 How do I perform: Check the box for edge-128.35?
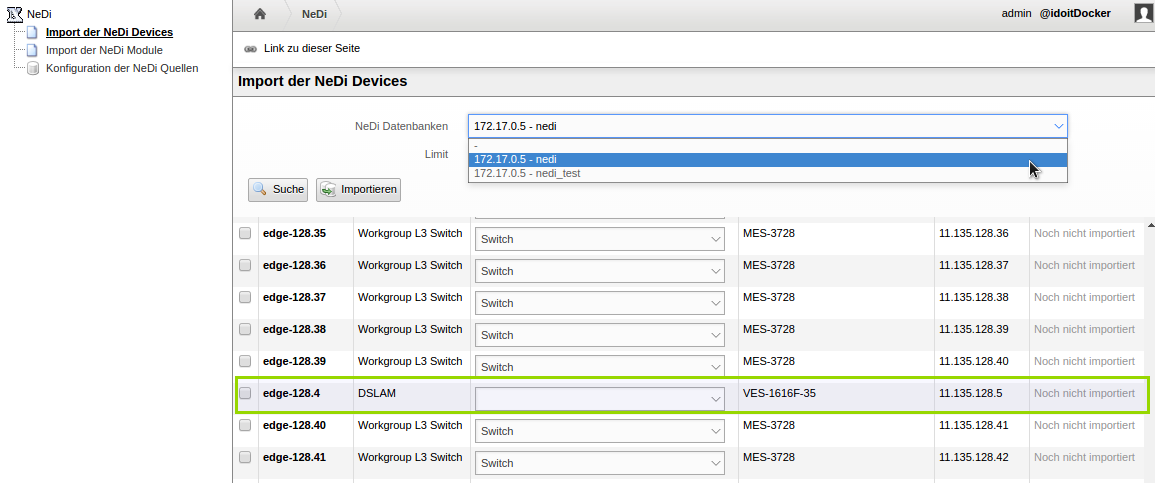coord(245,234)
